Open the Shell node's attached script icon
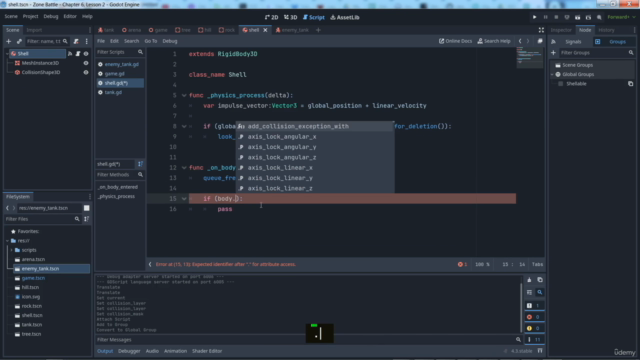The image size is (640, 360). click(78, 53)
